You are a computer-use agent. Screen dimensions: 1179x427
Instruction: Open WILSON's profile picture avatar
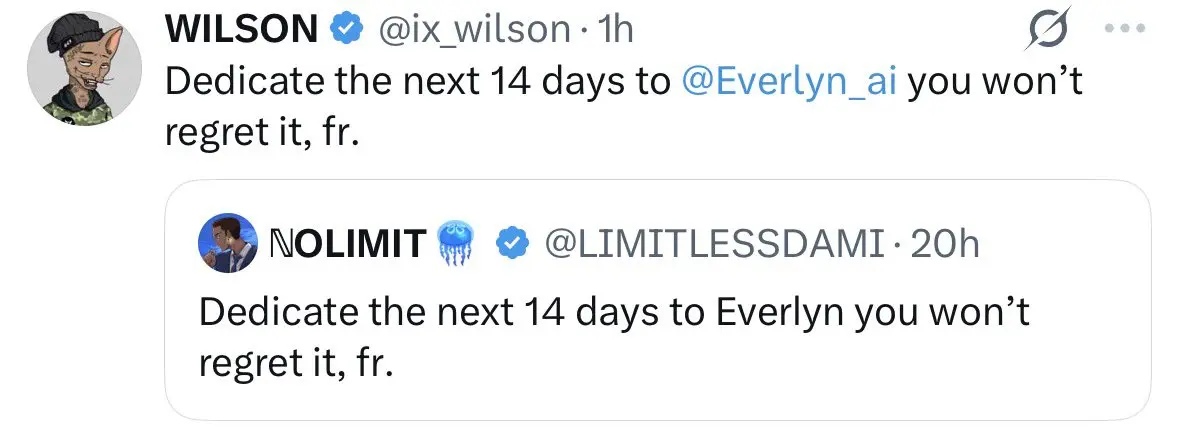[x=84, y=68]
